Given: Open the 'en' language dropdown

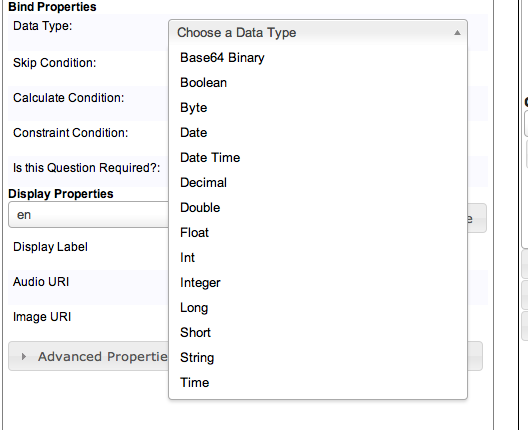Looking at the screenshot, I should click(x=88, y=215).
